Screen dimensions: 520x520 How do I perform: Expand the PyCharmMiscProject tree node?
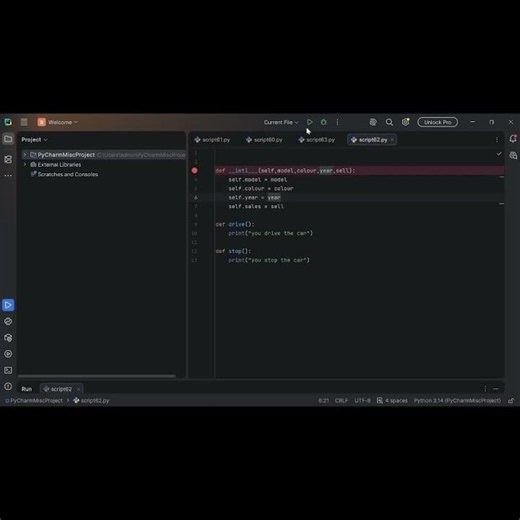25,155
